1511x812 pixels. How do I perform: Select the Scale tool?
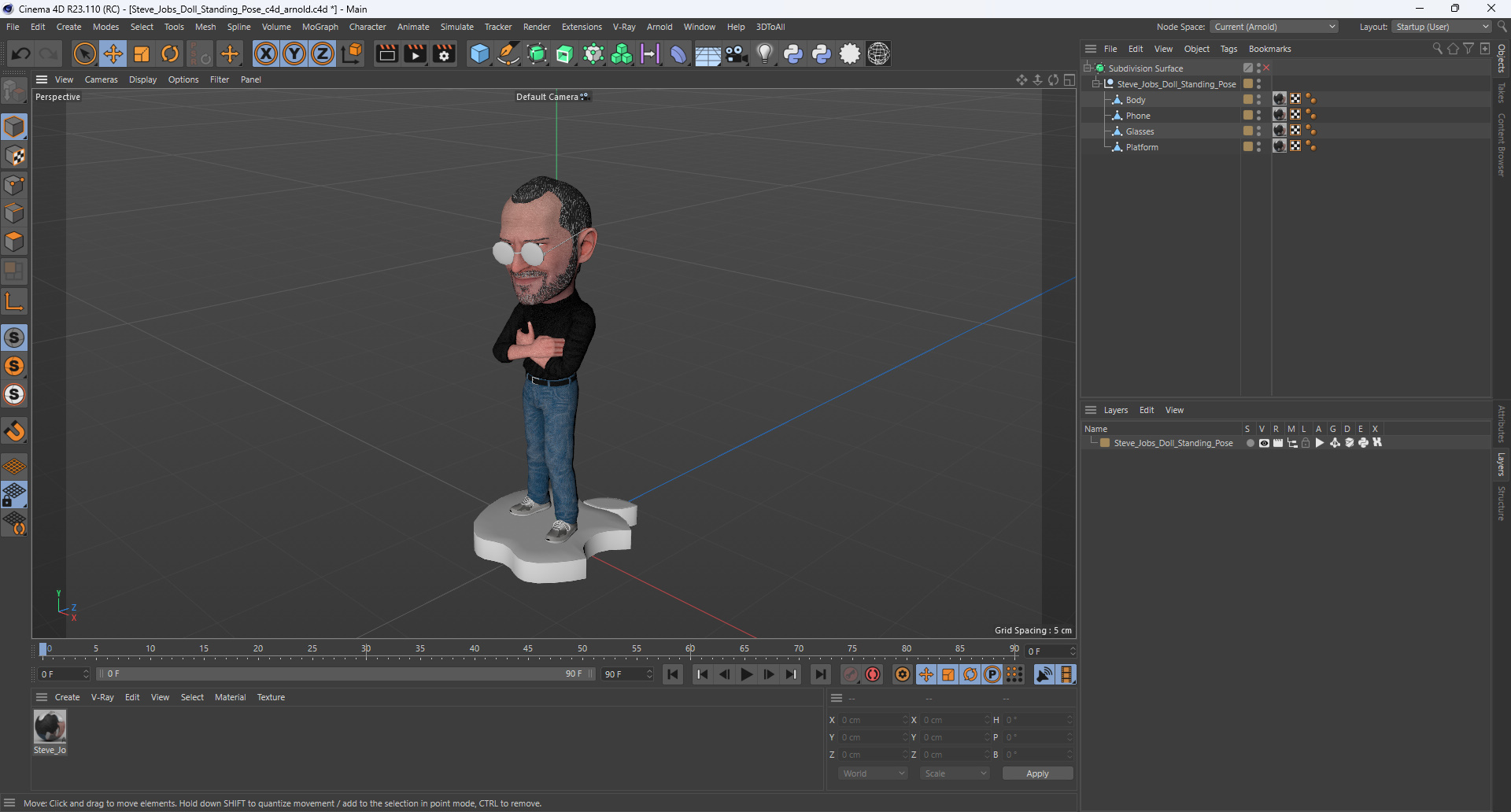pos(142,54)
